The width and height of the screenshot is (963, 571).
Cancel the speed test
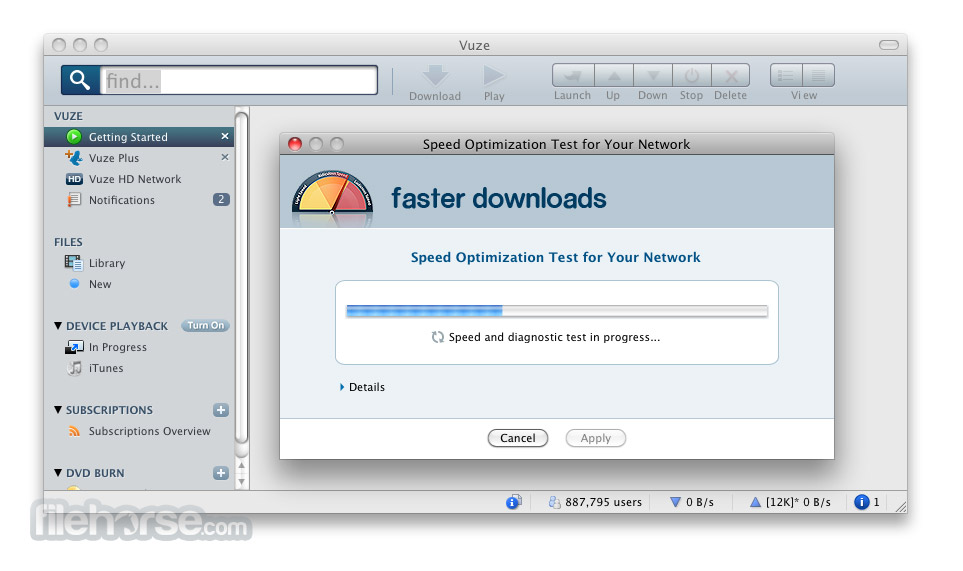point(518,438)
